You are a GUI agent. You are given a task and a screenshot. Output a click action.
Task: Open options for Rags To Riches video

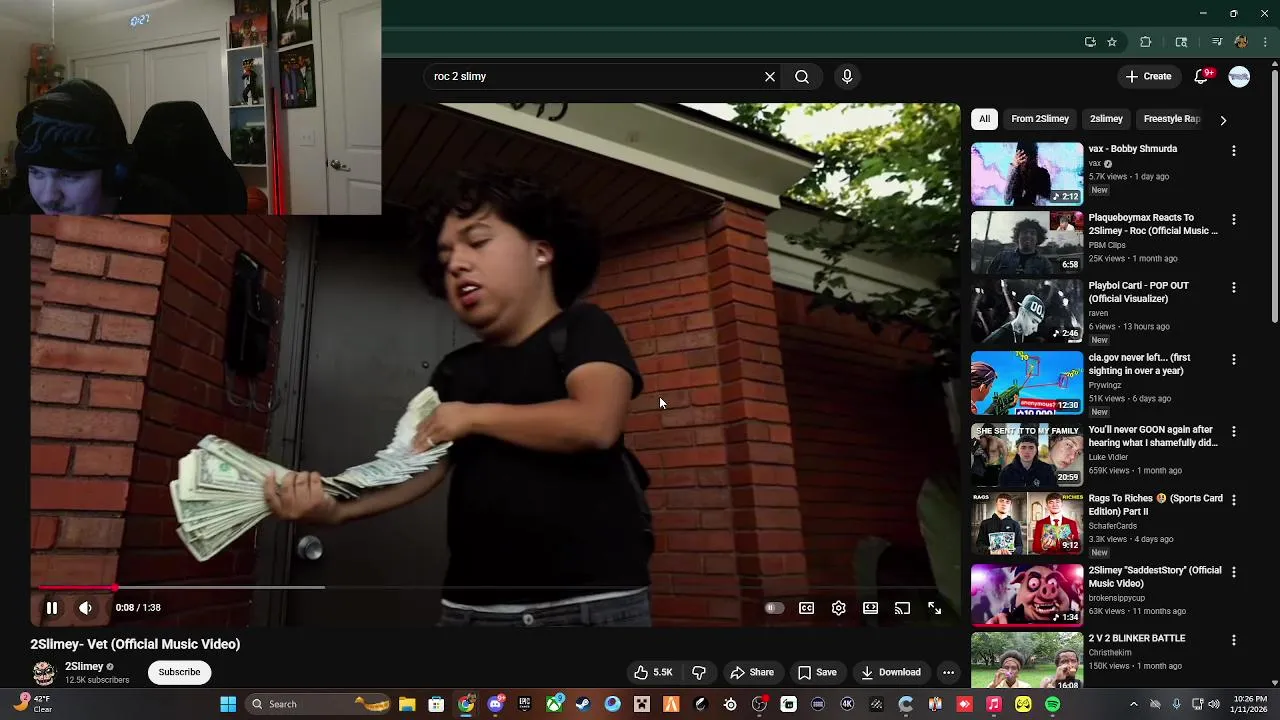click(x=1233, y=500)
